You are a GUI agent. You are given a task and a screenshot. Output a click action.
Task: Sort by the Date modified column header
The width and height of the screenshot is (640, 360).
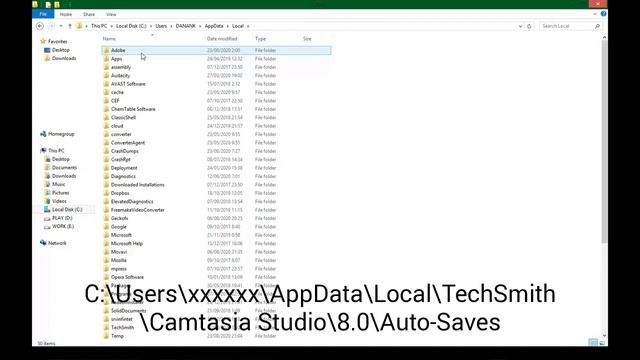click(222, 39)
